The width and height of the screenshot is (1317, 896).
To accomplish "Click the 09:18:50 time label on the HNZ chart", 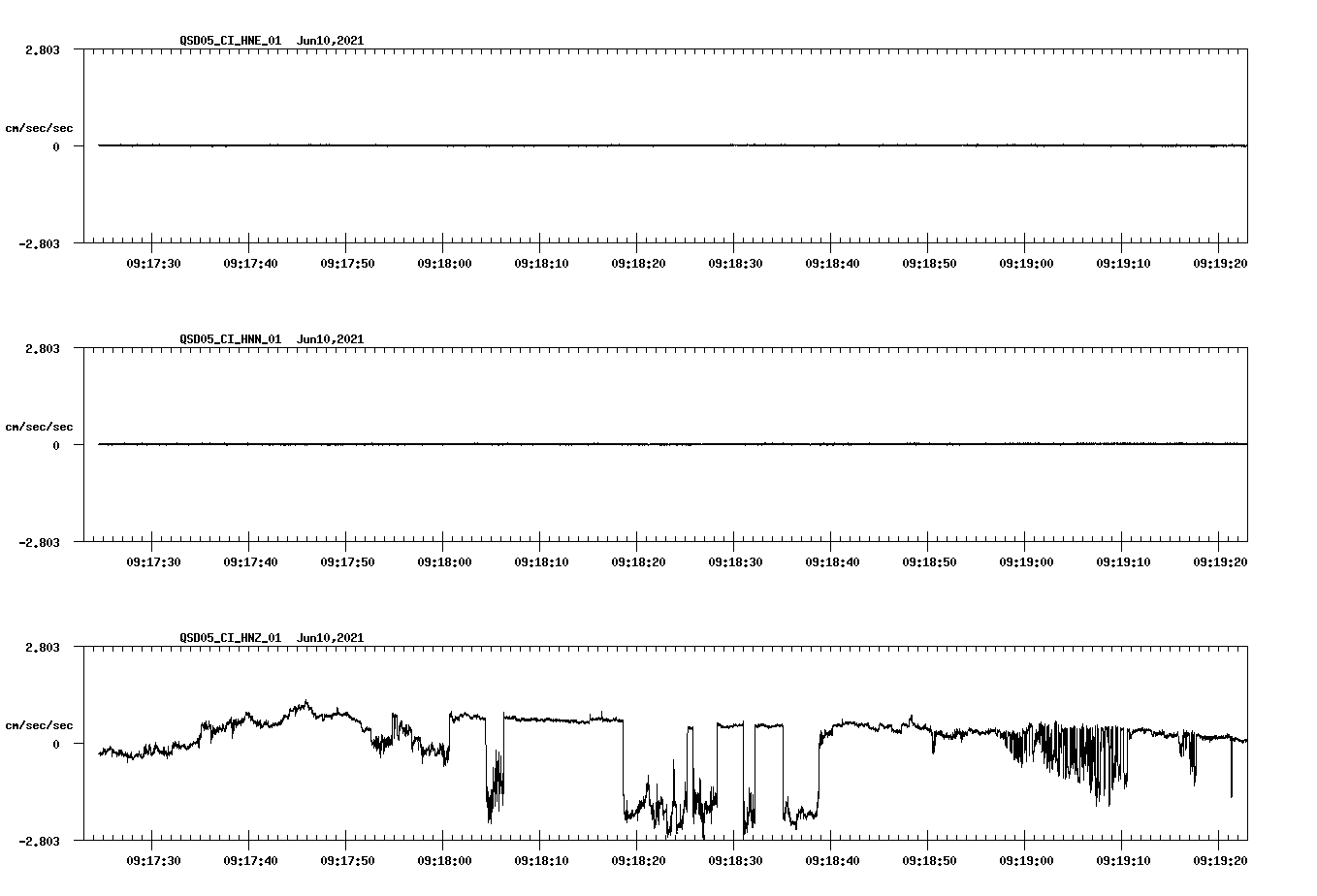I will click(929, 861).
